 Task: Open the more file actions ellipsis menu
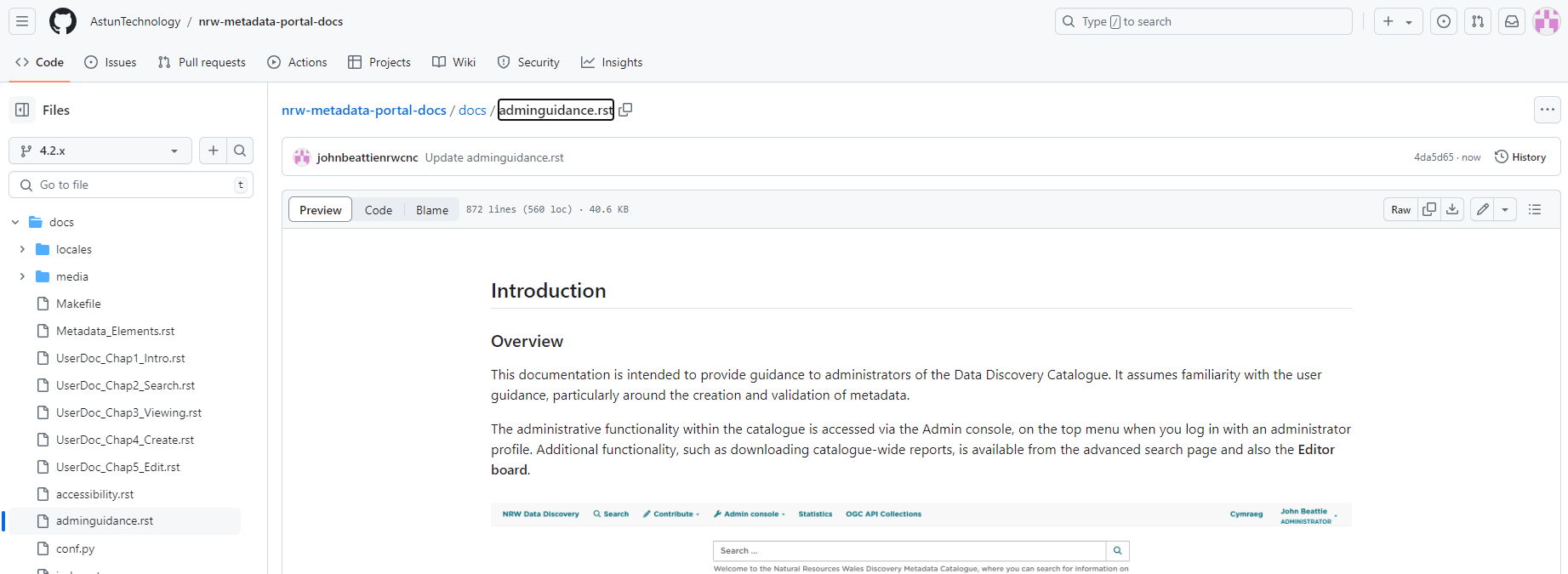coord(1548,110)
